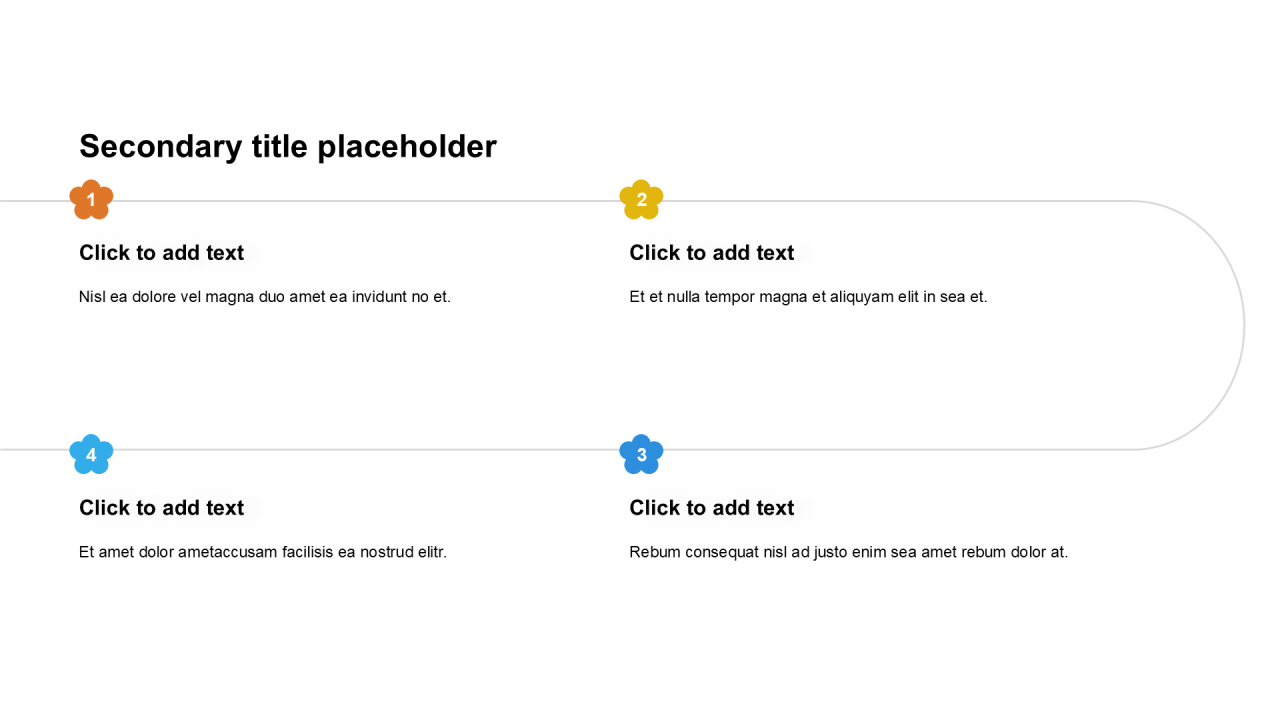Image resolution: width=1280 pixels, height=720 pixels.
Task: Select the short line left of badge 1
Action: click(x=32, y=201)
